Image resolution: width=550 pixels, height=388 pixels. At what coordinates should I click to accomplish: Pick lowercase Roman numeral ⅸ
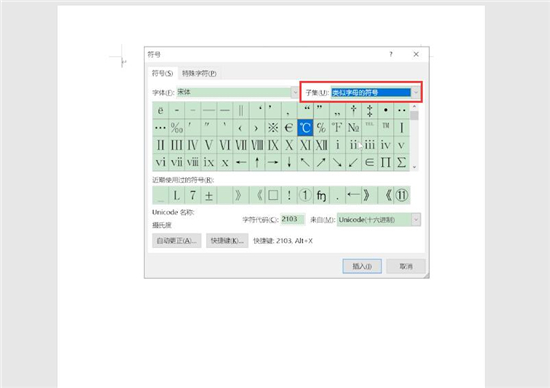pos(208,162)
